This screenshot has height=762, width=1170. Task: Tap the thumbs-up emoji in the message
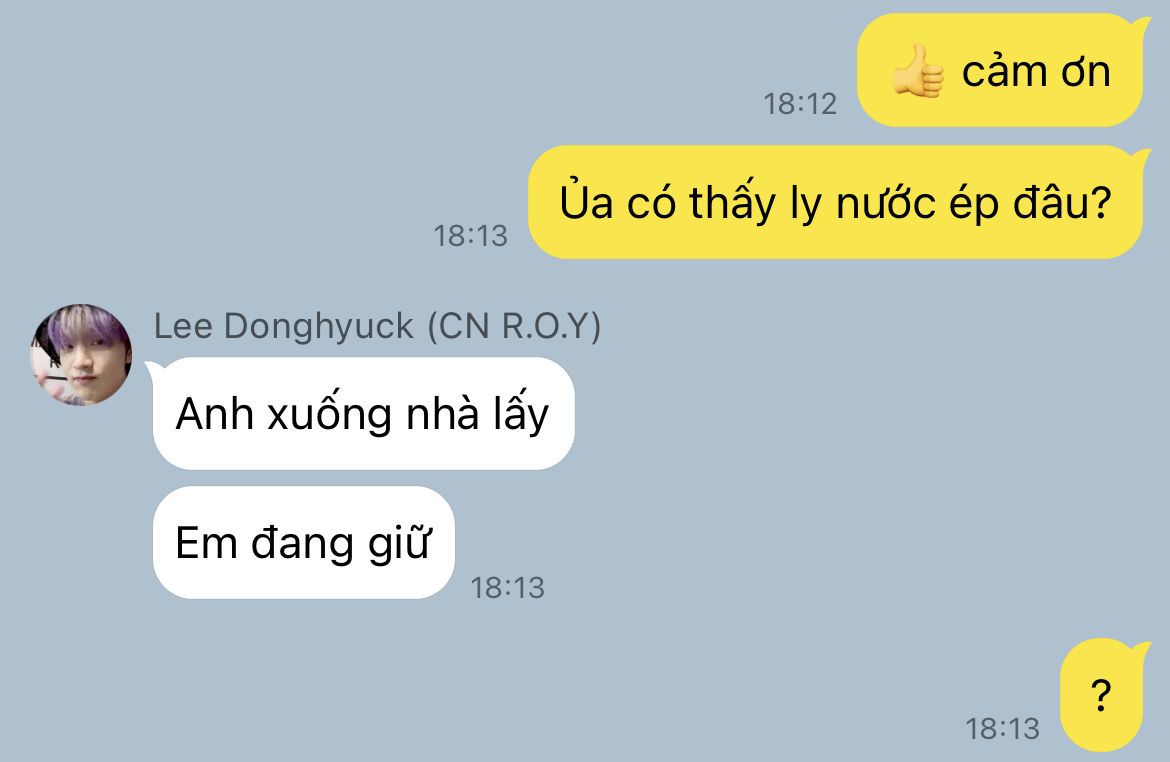(917, 72)
